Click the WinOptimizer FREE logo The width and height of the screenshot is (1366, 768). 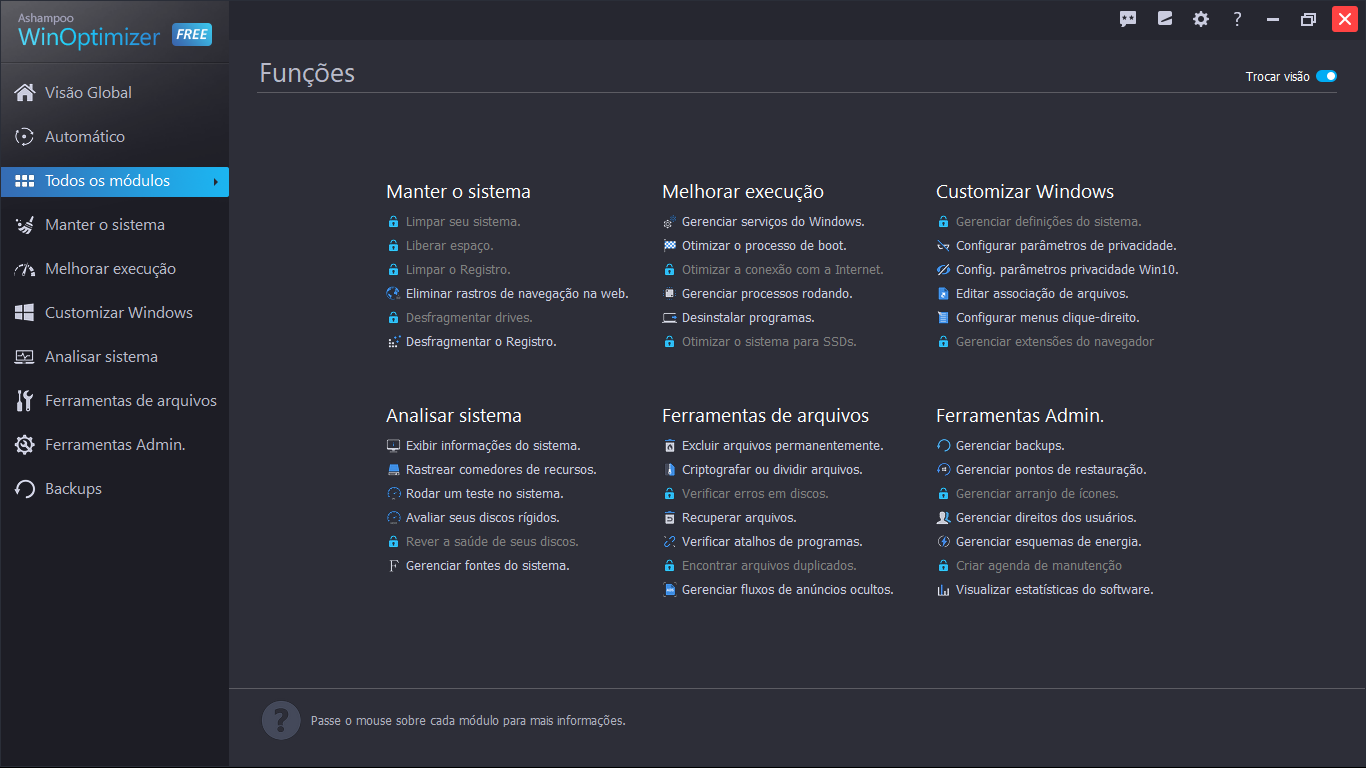point(114,31)
